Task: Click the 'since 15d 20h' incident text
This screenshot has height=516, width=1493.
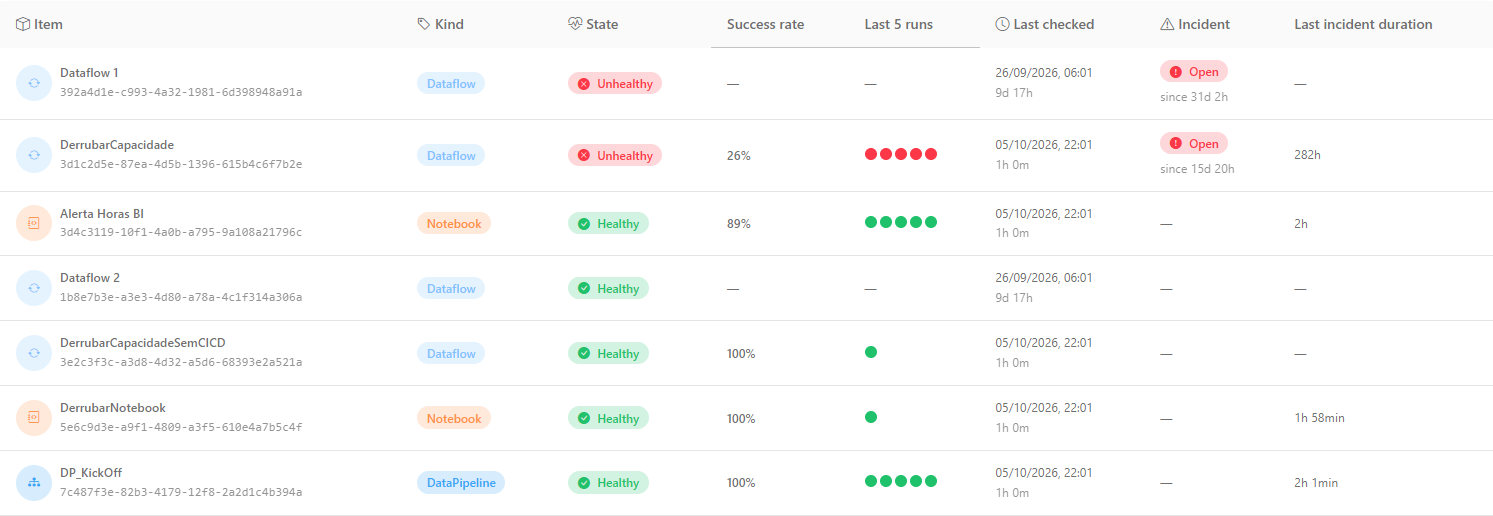Action: tap(1197, 169)
